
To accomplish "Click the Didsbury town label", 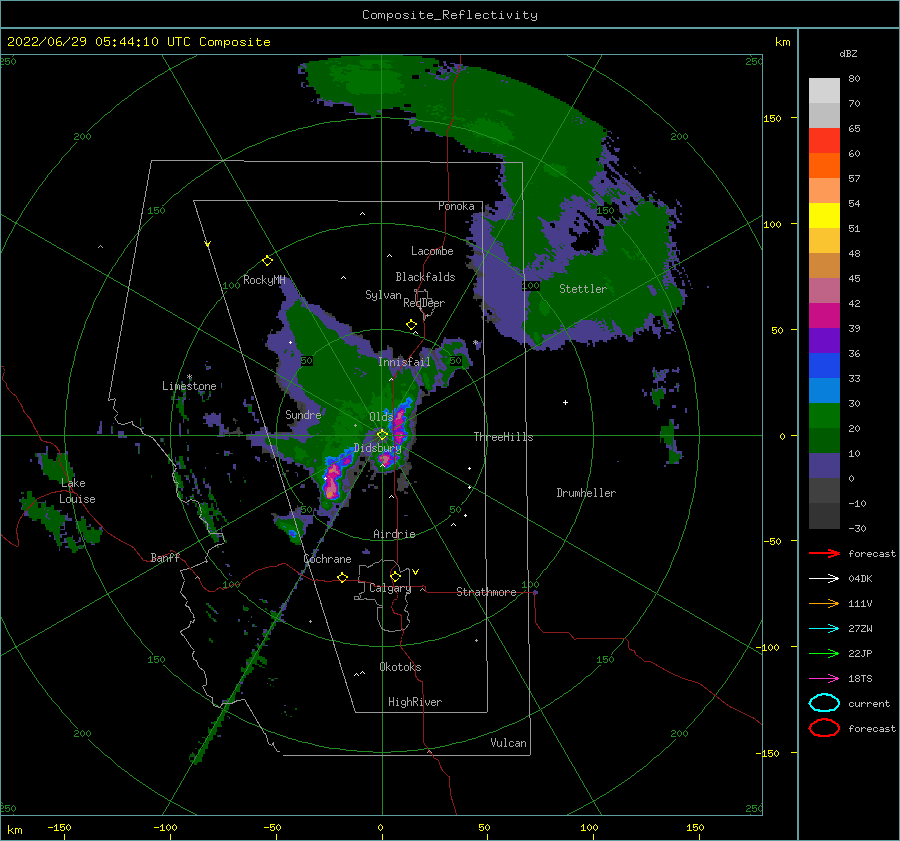I will 377,448.
